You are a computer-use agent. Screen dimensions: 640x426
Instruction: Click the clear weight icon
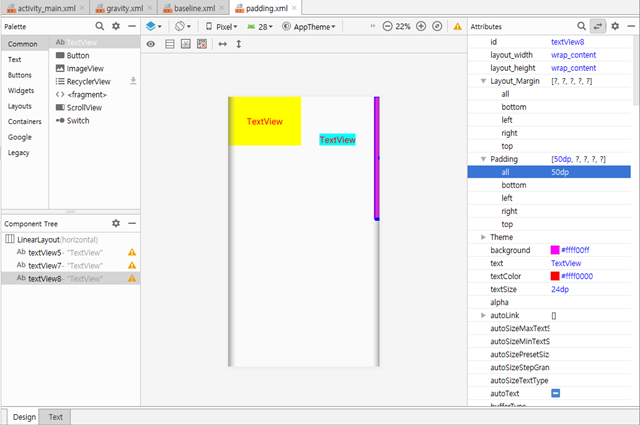point(202,44)
